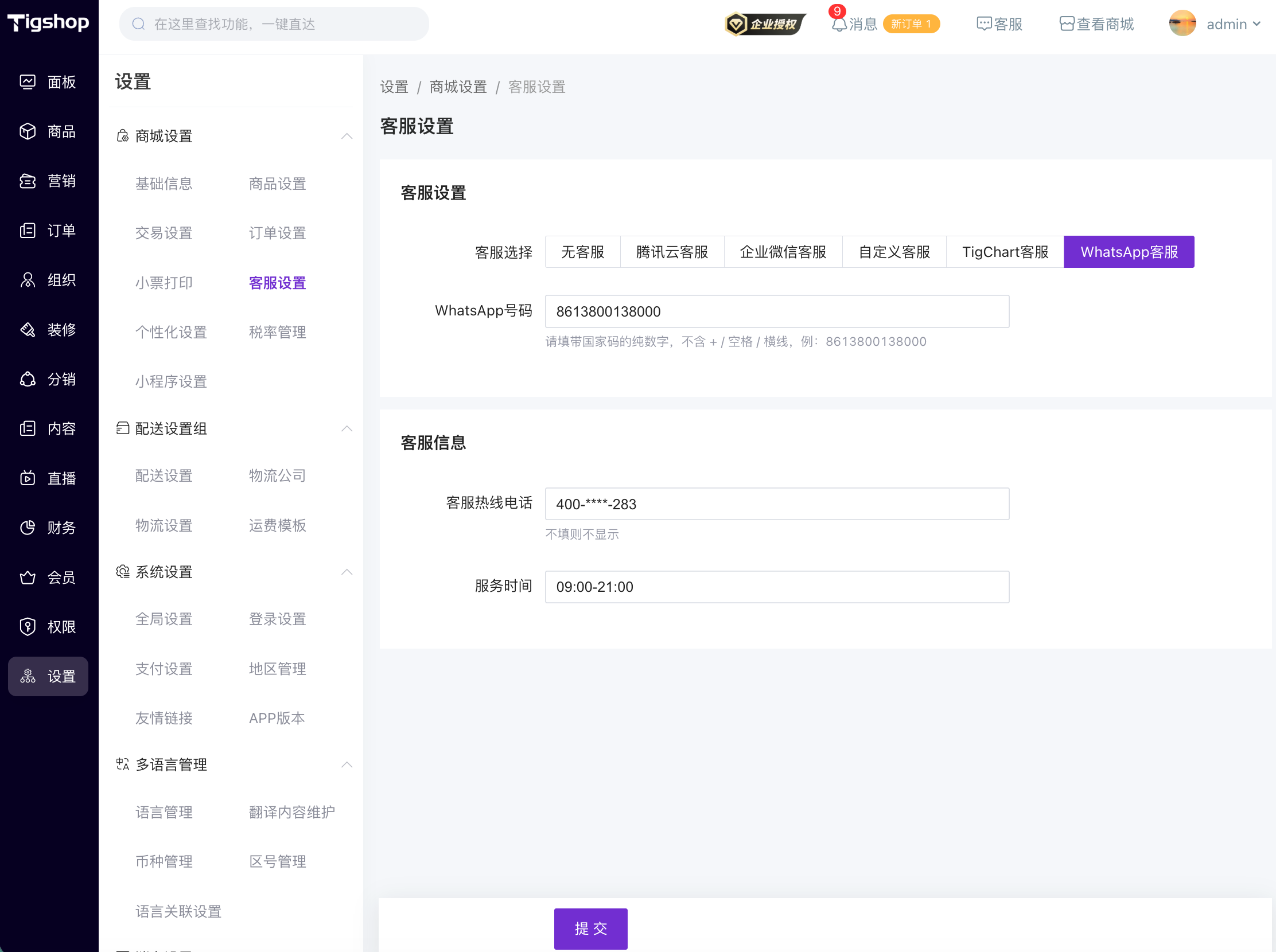Click 设置 in the breadcrumb
Screen dimensions: 1276x952
(x=394, y=87)
